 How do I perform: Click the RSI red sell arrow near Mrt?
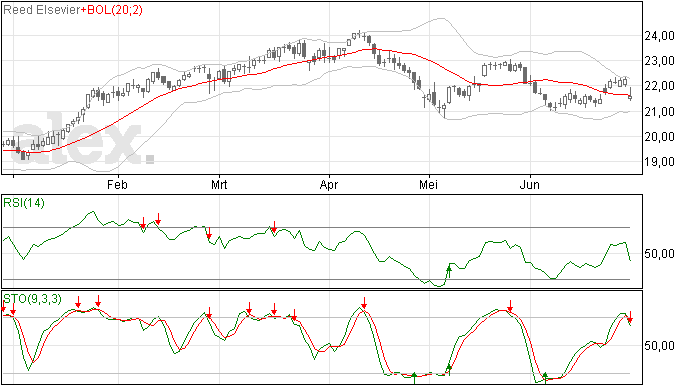tap(209, 233)
